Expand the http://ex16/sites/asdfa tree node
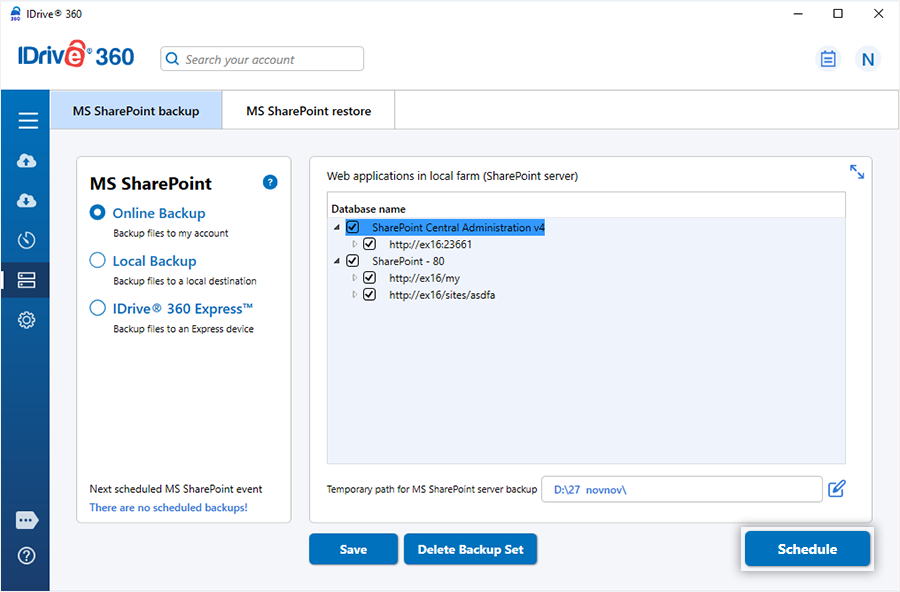 click(354, 295)
